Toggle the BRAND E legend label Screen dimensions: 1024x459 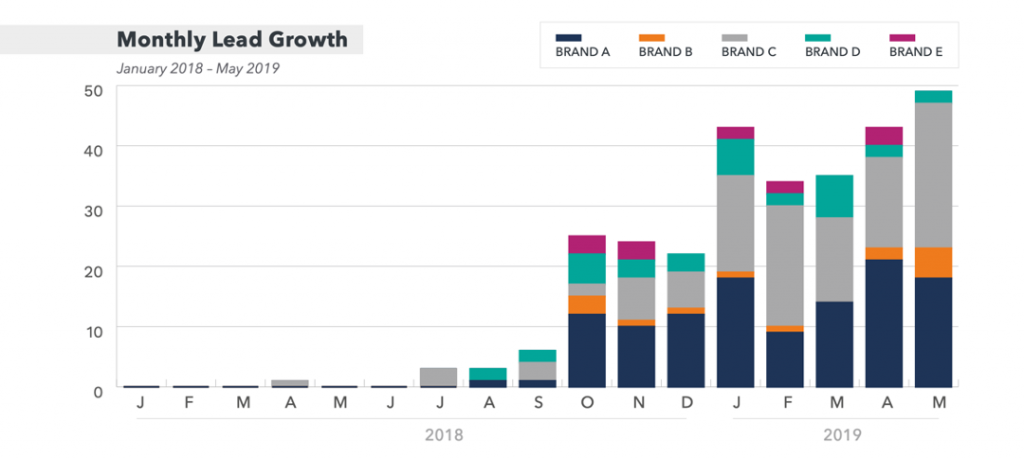pos(915,52)
